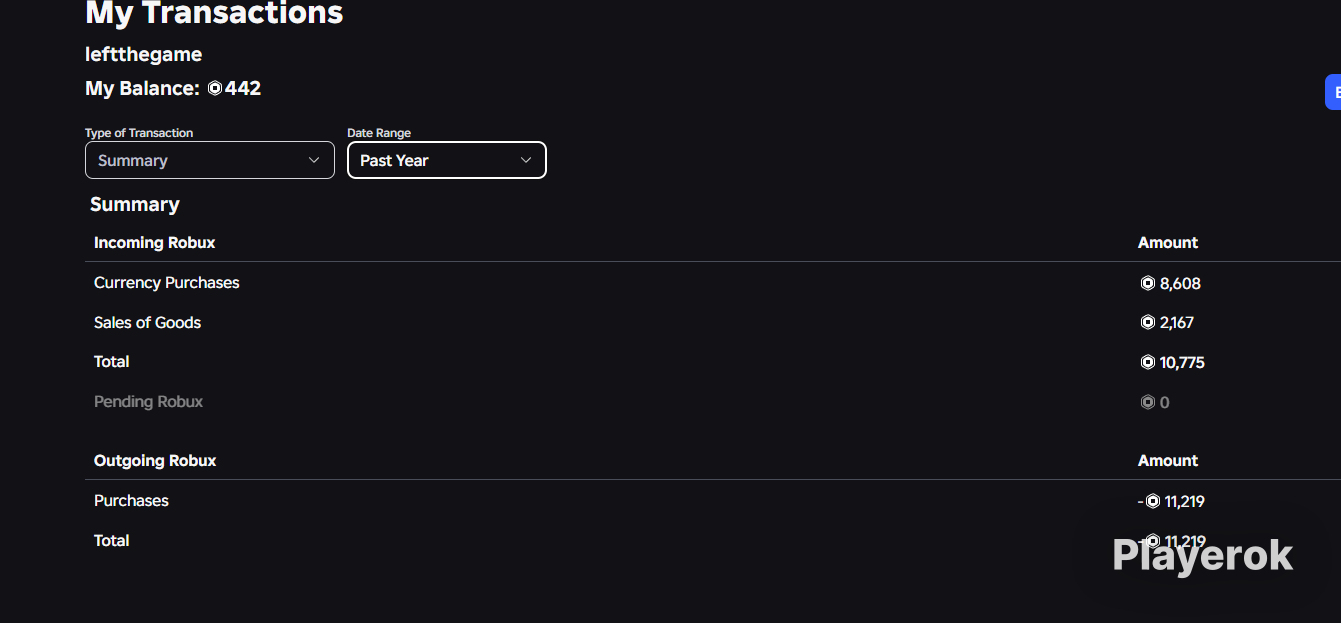The width and height of the screenshot is (1341, 623).
Task: Select the outgoing Purchases row
Action: [713, 501]
